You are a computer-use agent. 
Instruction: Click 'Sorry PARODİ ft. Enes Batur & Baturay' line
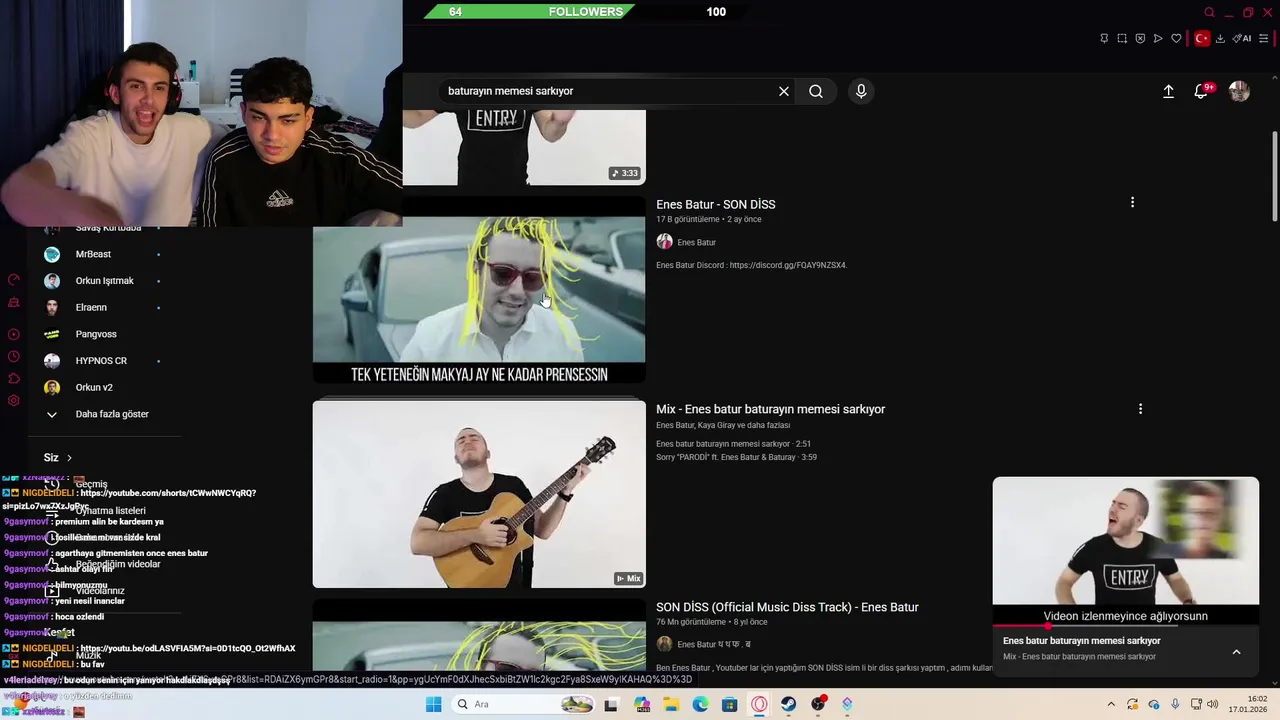pos(736,457)
